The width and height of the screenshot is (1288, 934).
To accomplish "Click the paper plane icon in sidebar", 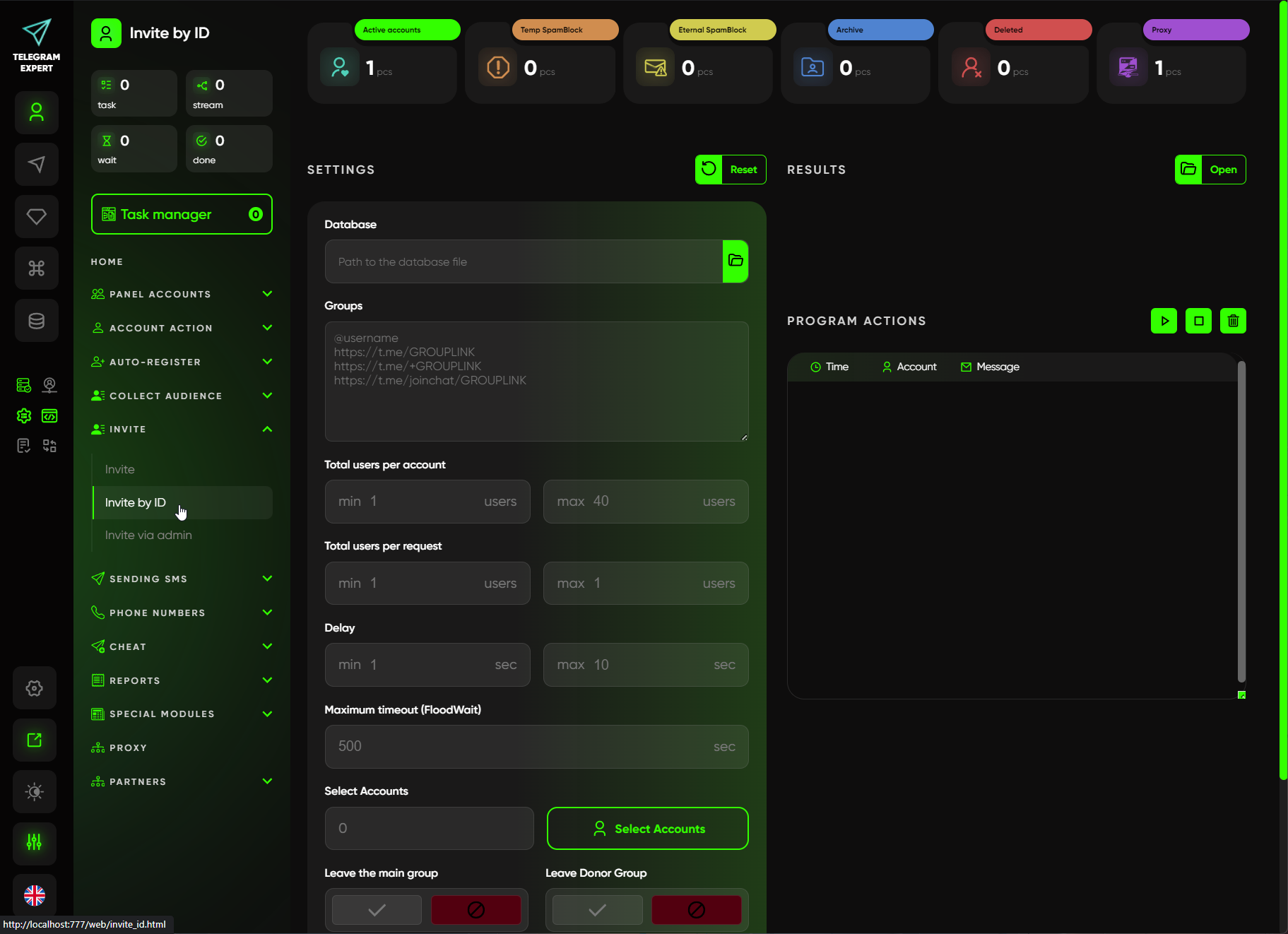I will point(36,165).
